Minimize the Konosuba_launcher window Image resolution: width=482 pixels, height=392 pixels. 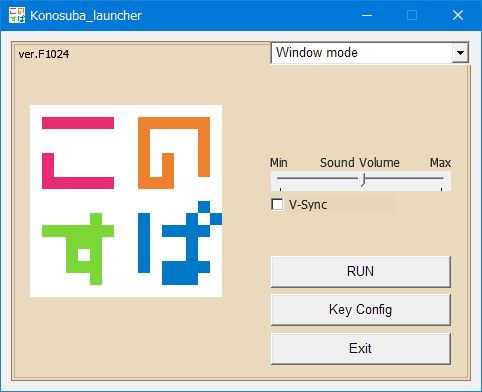(367, 15)
